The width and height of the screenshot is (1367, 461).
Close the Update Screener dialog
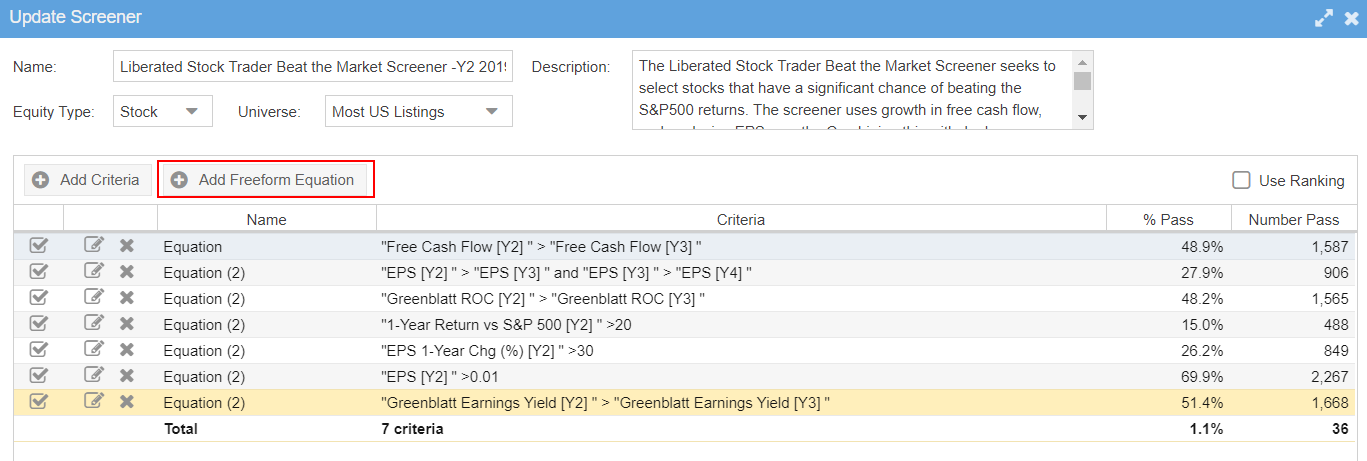tap(1351, 18)
